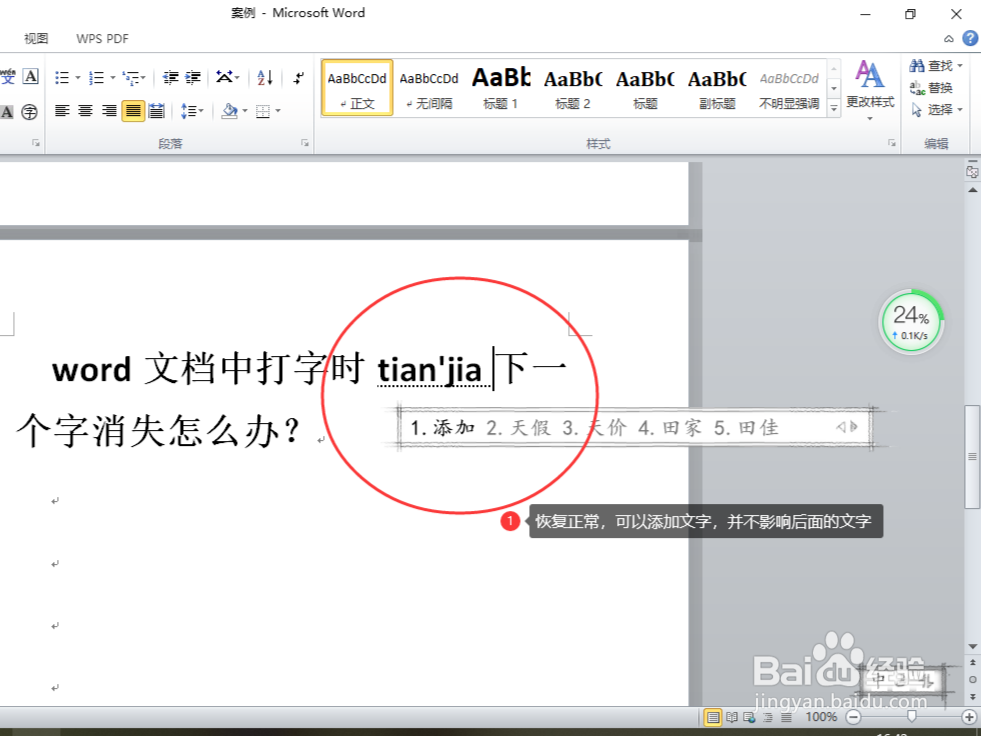Image resolution: width=981 pixels, height=736 pixels.
Task: Collapse the ribbon with caret icon
Action: [x=949, y=39]
